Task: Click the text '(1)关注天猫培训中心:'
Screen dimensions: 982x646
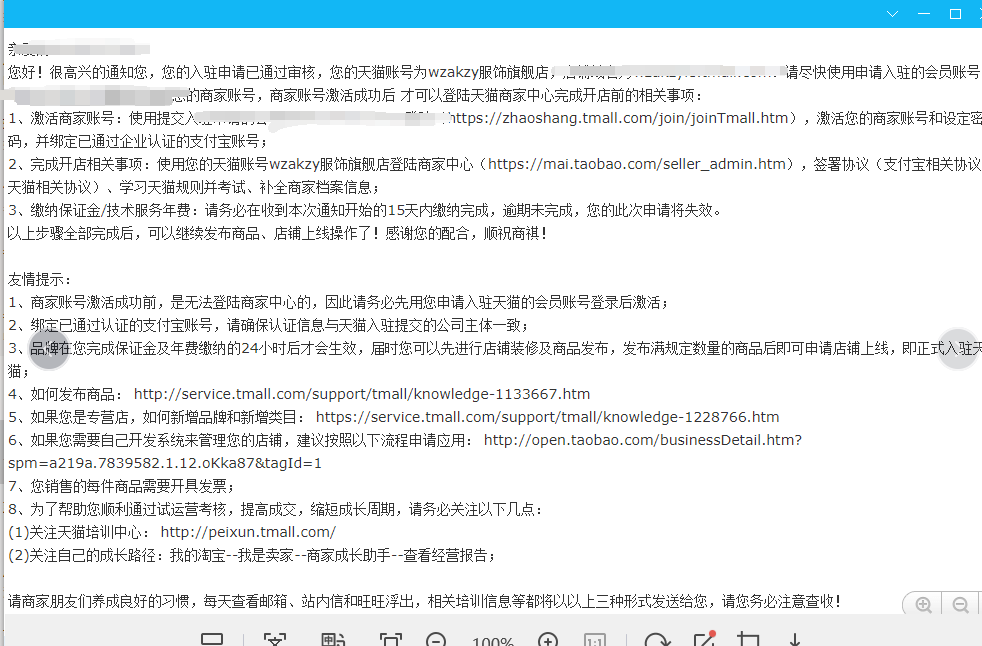Action: (79, 533)
